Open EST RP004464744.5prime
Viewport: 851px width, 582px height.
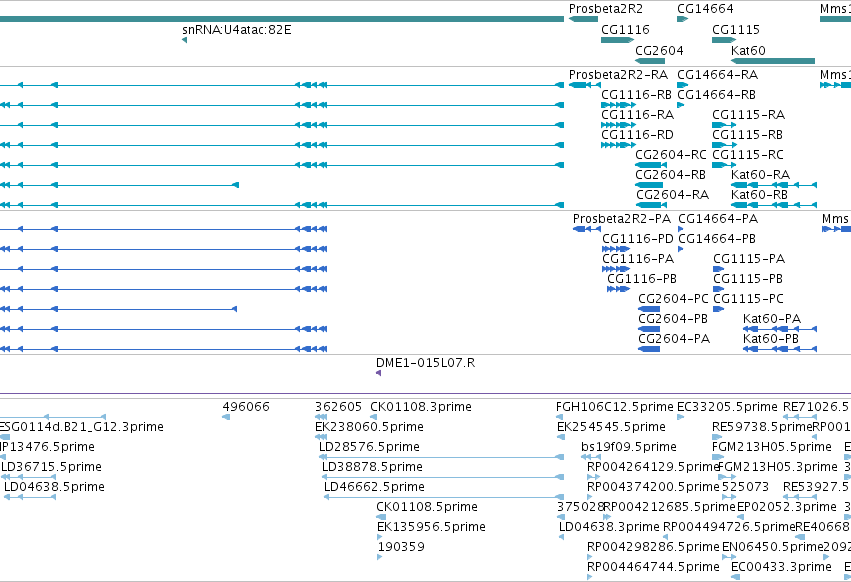point(653,567)
